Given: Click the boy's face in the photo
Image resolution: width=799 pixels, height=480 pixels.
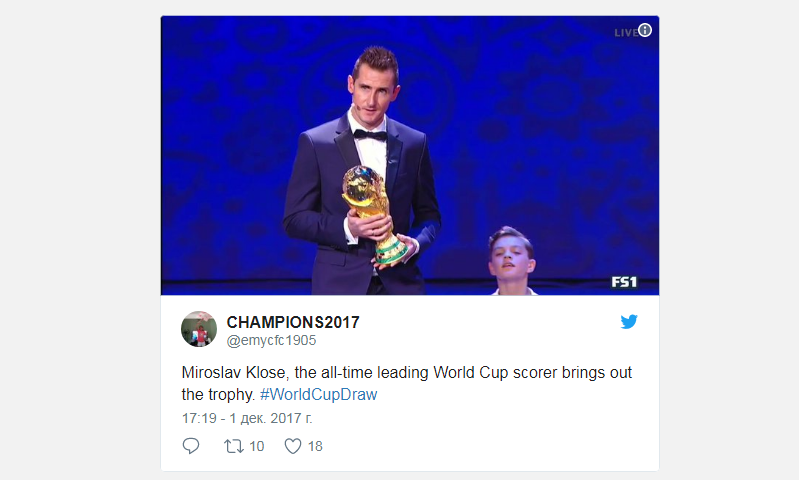Looking at the screenshot, I should pos(510,258).
